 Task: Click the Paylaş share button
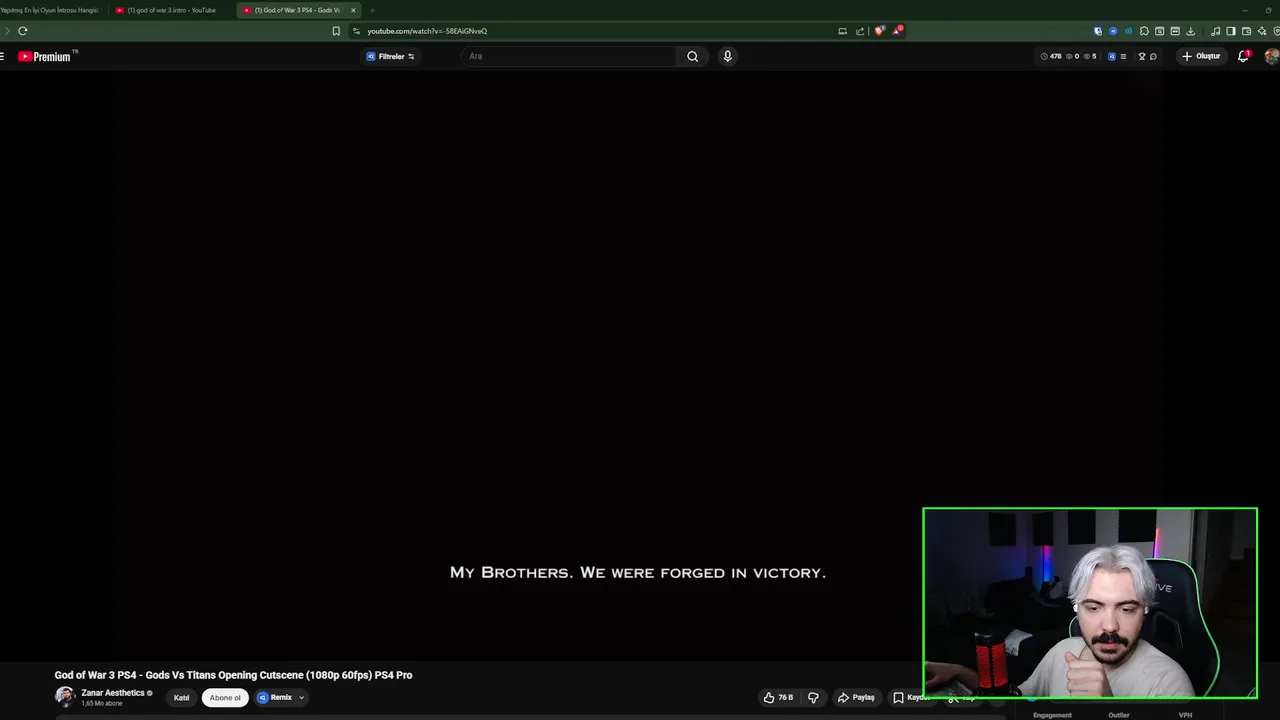pyautogui.click(x=856, y=698)
